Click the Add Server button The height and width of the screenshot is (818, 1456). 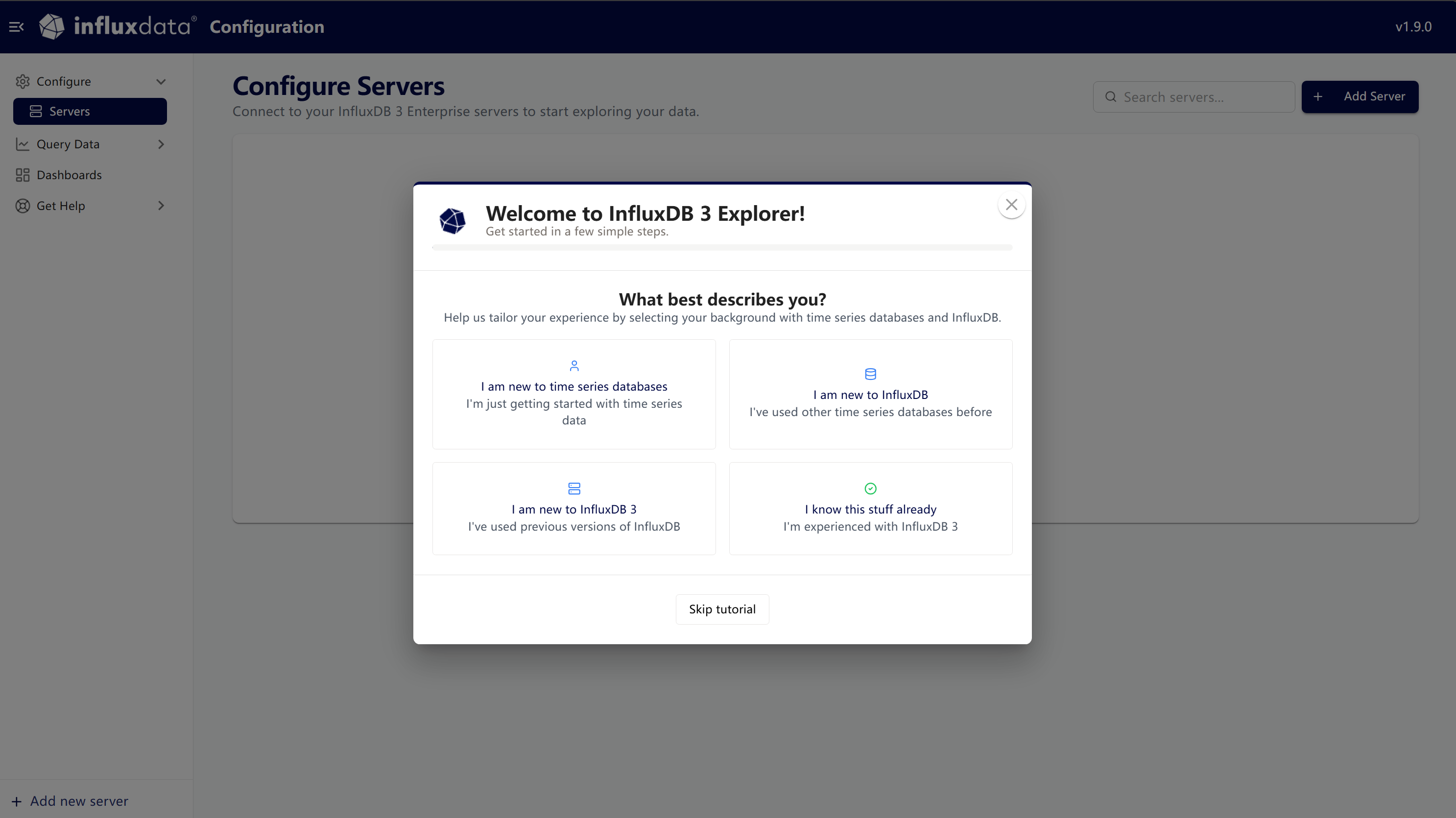[1360, 96]
